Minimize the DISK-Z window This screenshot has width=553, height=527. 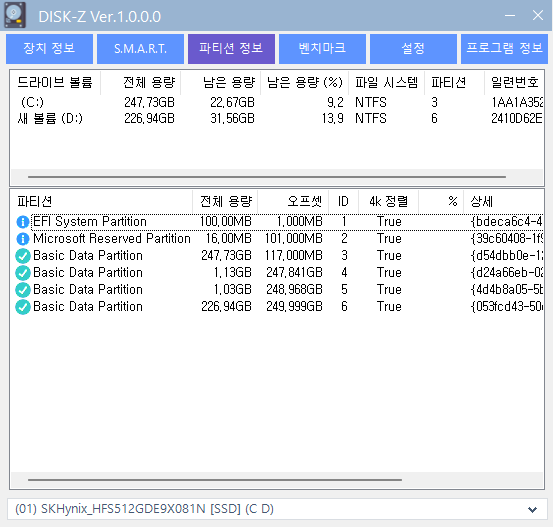click(510, 16)
